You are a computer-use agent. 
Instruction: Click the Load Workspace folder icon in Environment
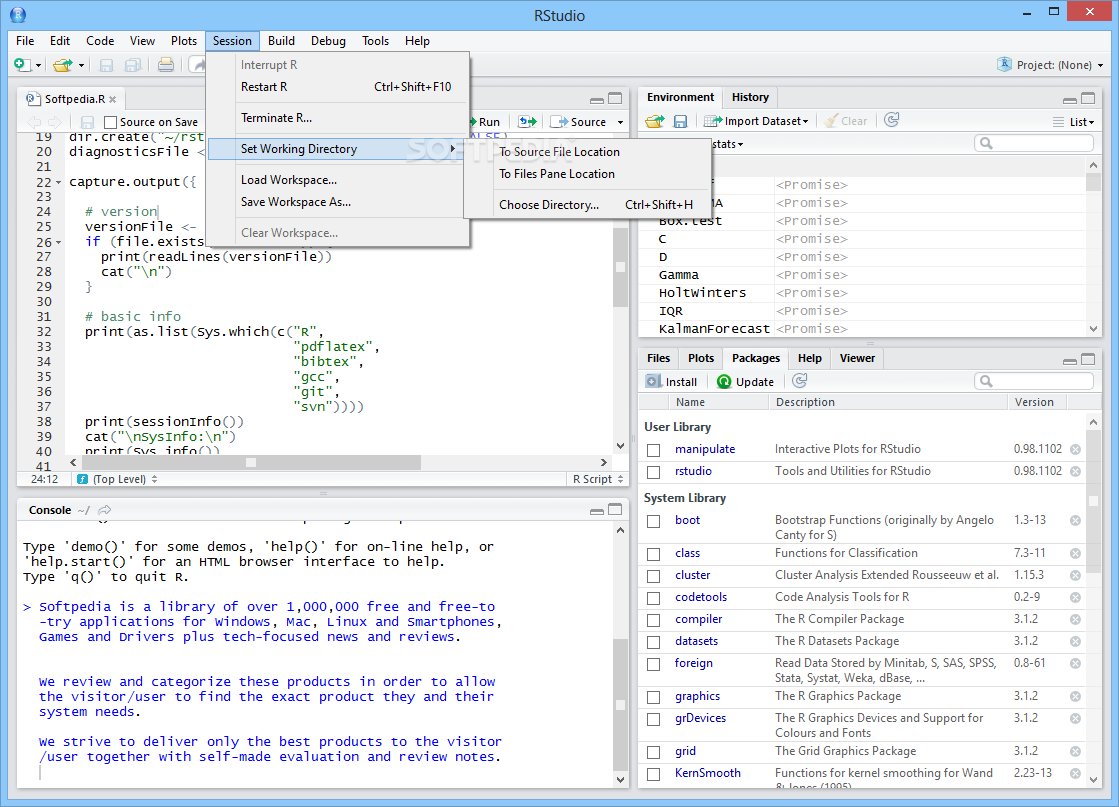point(654,121)
